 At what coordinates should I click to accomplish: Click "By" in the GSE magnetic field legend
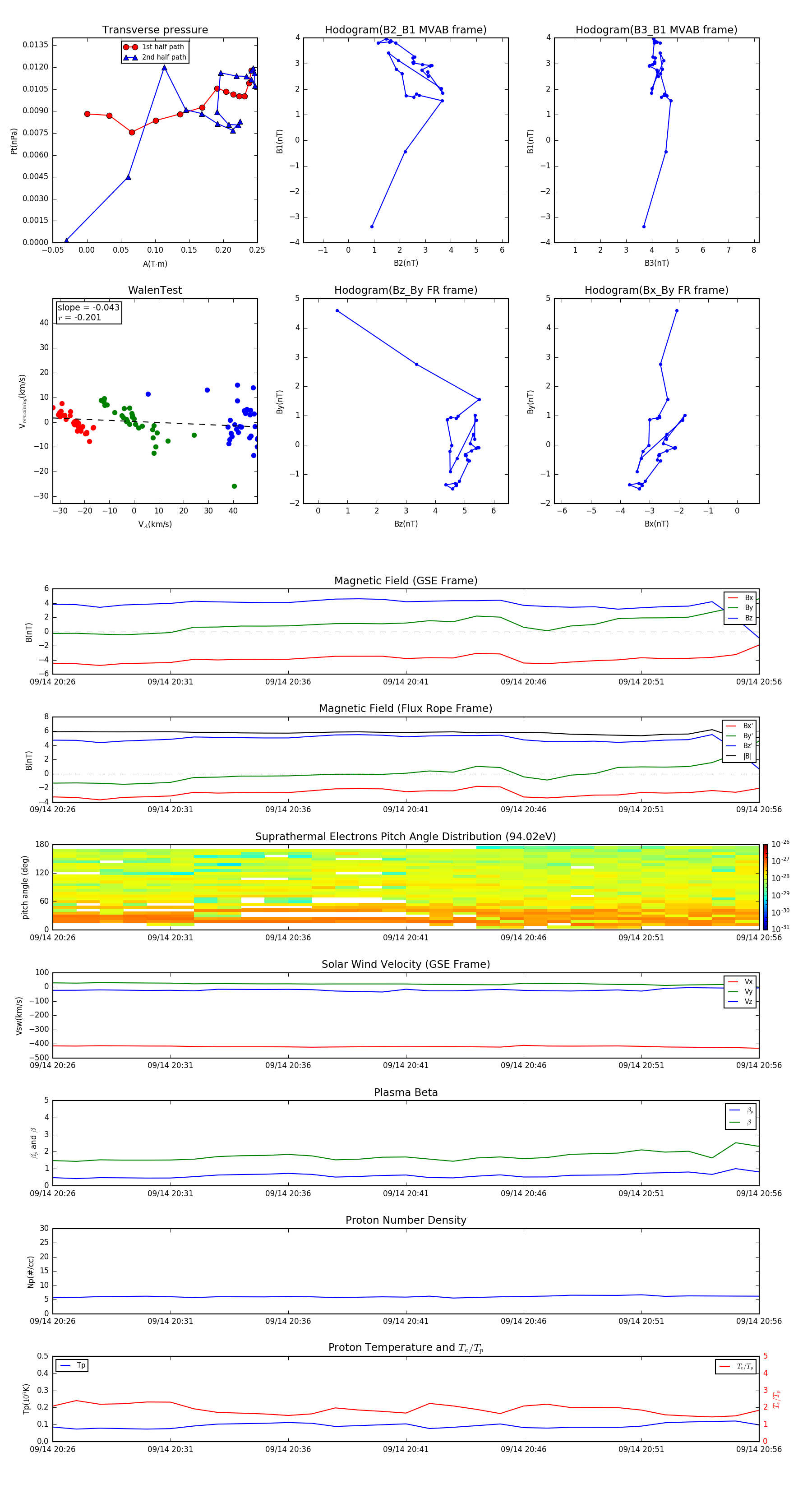pyautogui.click(x=748, y=607)
